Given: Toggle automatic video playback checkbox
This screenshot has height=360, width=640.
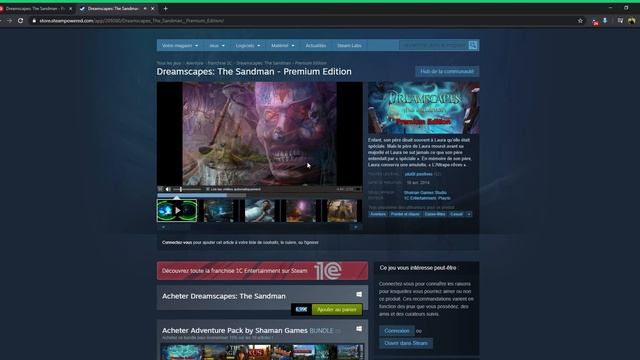Looking at the screenshot, I should coord(208,189).
